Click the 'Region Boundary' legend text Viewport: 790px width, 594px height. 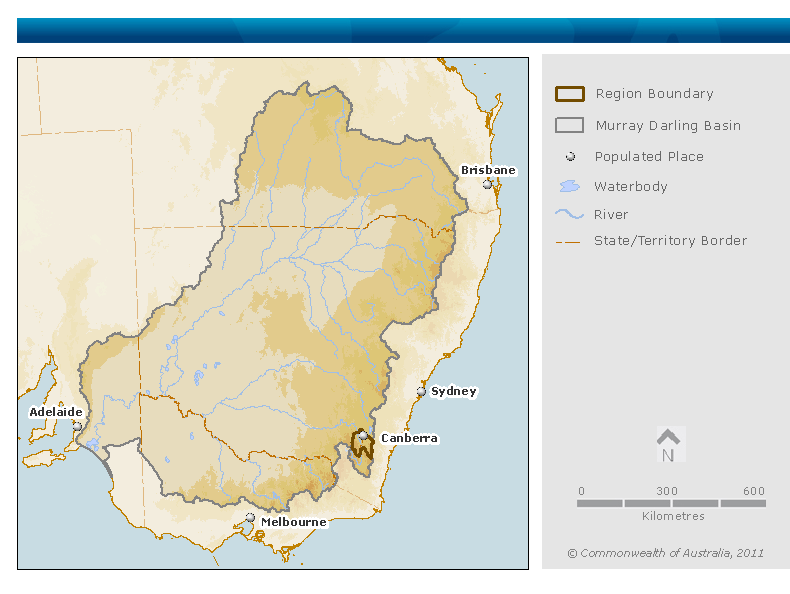pyautogui.click(x=654, y=94)
